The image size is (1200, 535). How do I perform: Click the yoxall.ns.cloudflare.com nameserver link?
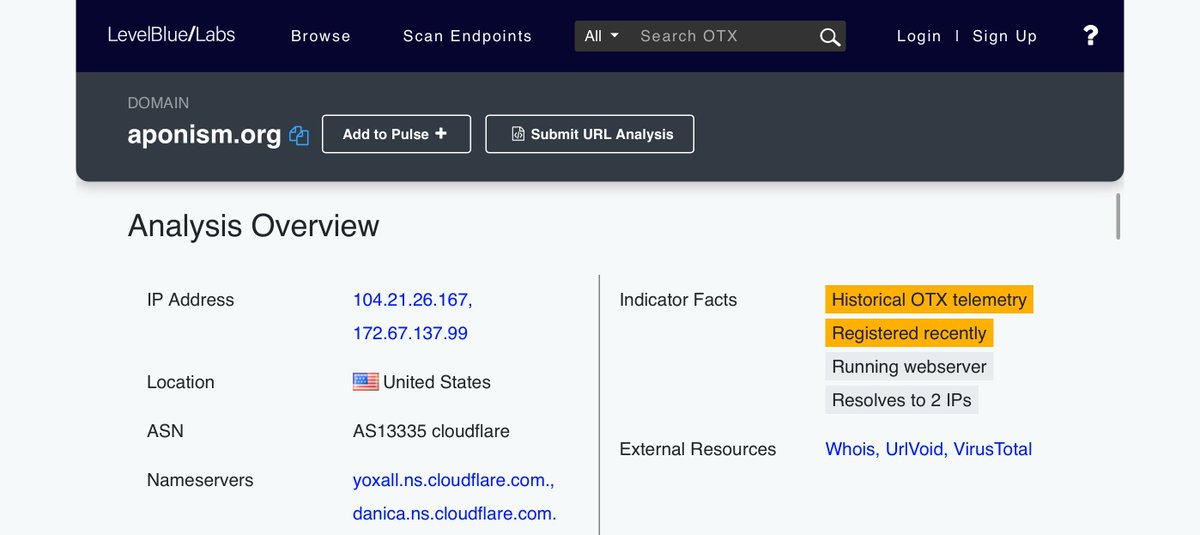[x=452, y=480]
